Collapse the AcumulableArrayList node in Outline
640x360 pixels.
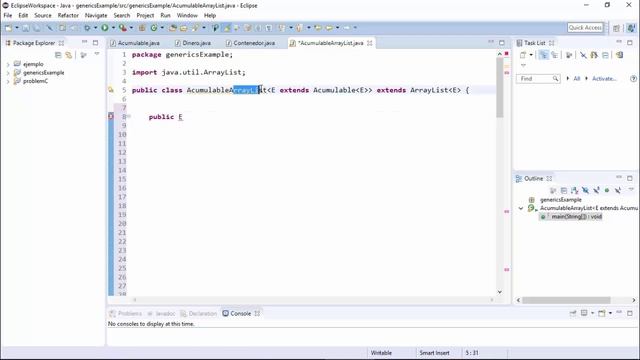click(x=521, y=208)
